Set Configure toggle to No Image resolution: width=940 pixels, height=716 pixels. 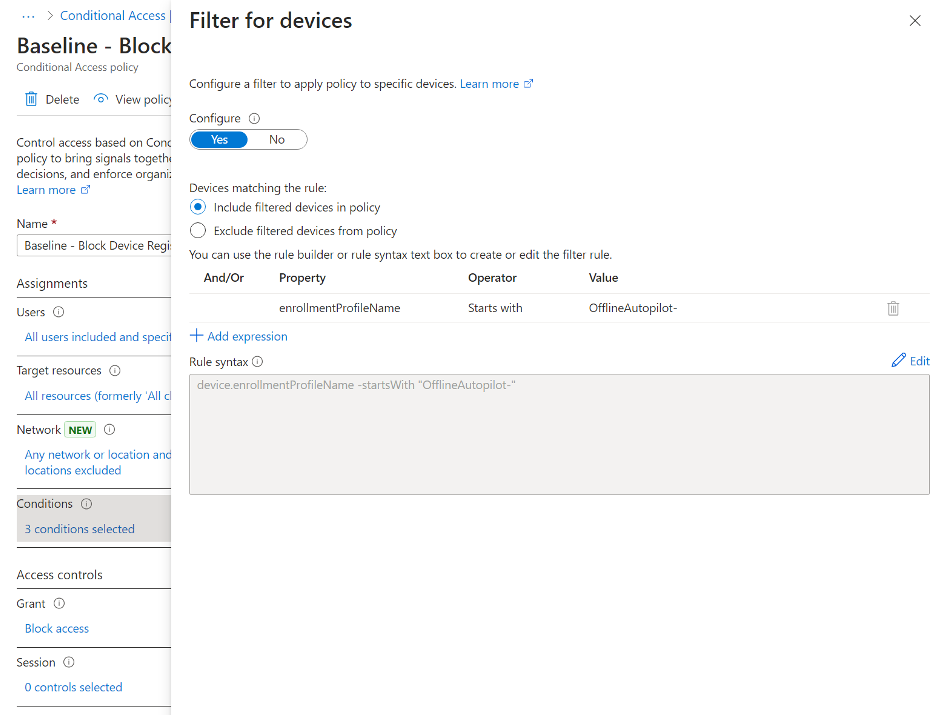[277, 140]
